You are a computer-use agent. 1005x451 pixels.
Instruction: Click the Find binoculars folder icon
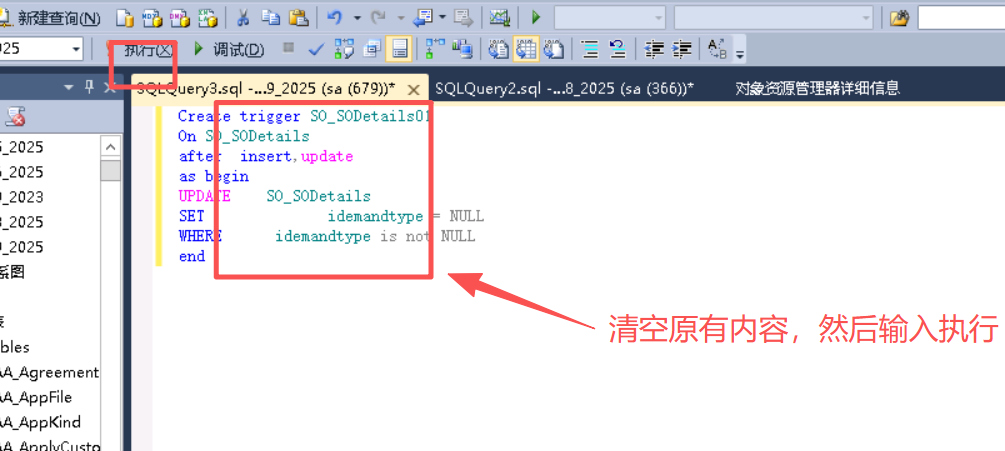pos(899,18)
